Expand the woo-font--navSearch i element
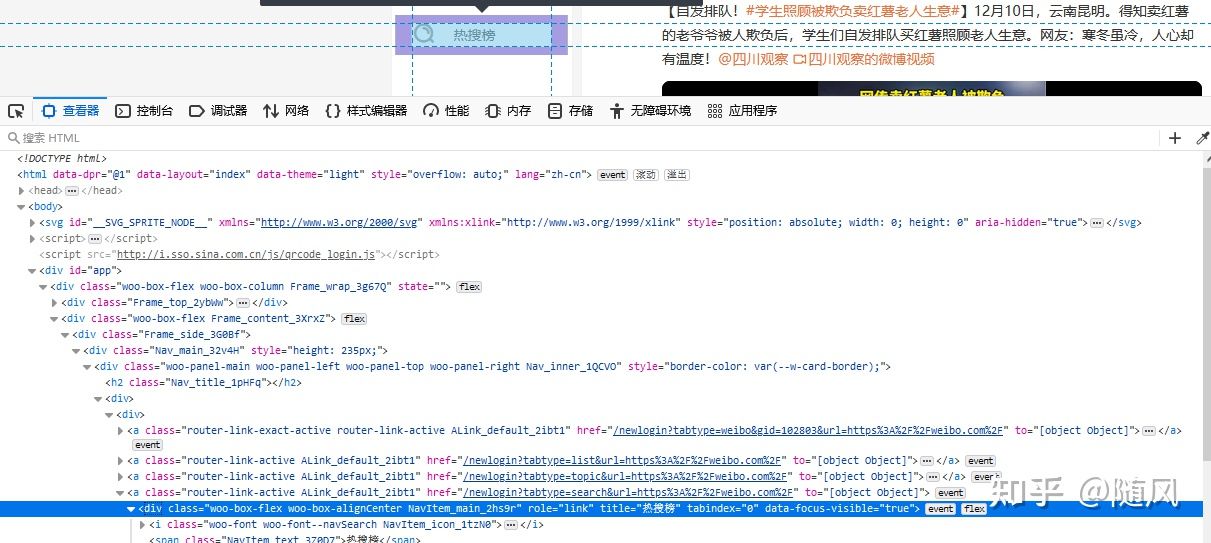 pos(142,525)
